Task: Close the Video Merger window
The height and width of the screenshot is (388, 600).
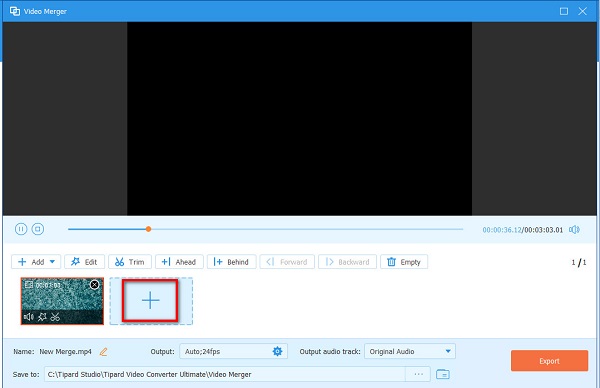Action: [582, 11]
